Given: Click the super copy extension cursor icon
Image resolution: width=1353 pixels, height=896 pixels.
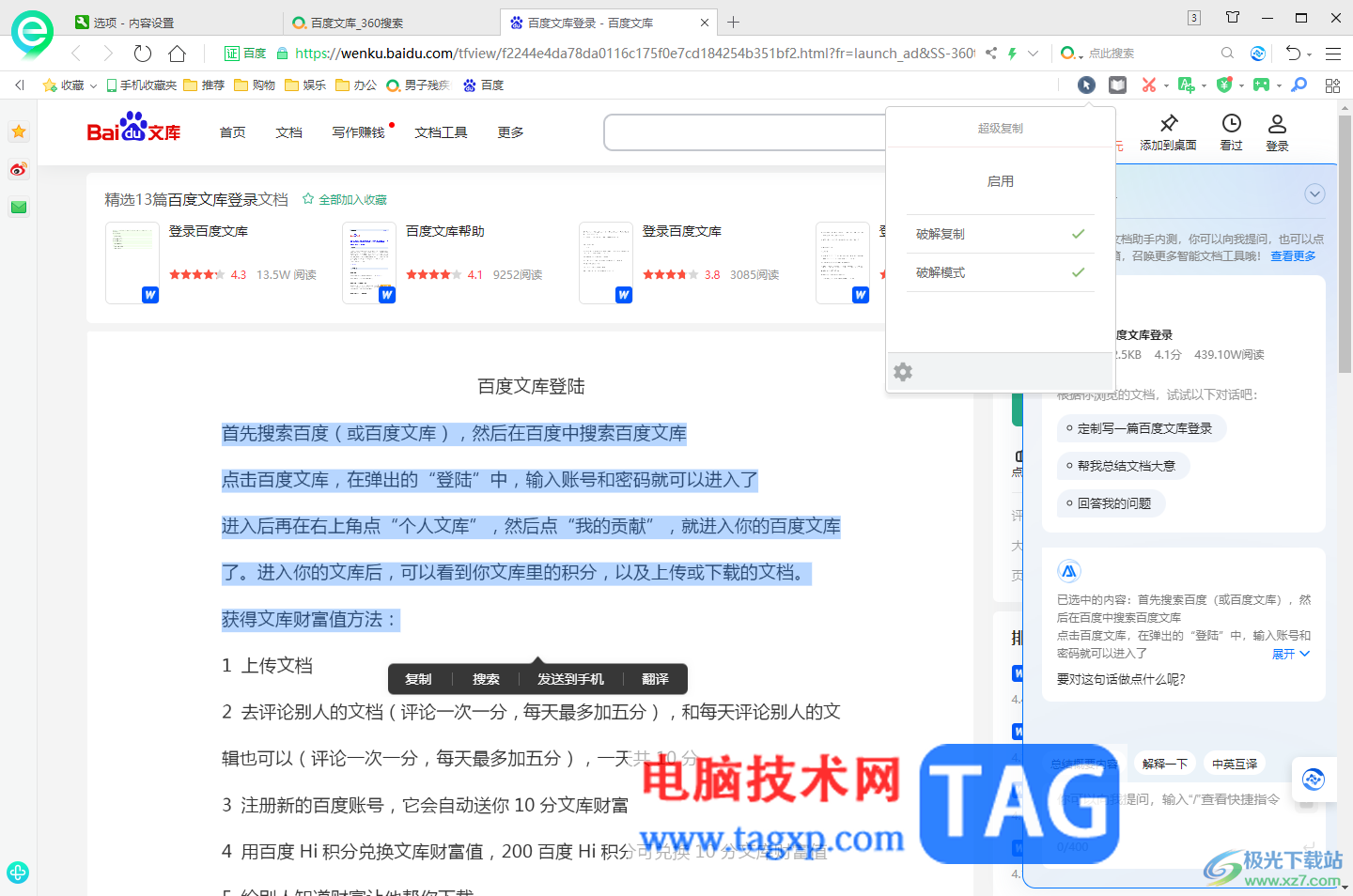Looking at the screenshot, I should pos(1086,85).
